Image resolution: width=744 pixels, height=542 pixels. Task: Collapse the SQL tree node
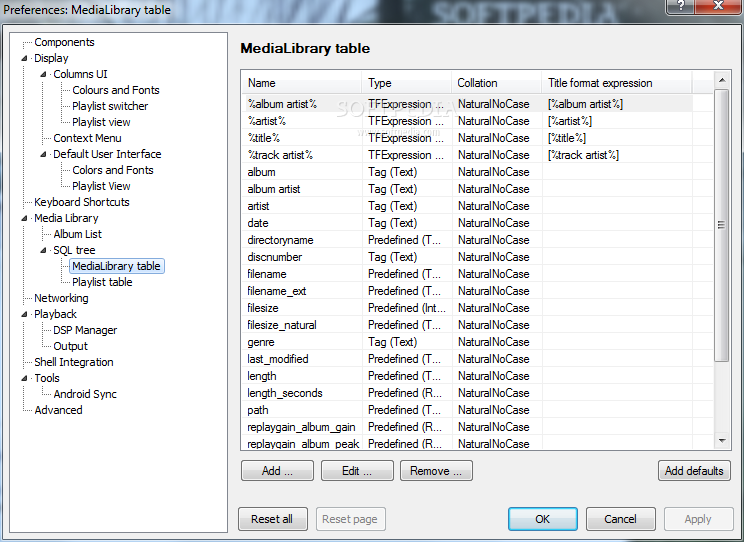pos(43,250)
